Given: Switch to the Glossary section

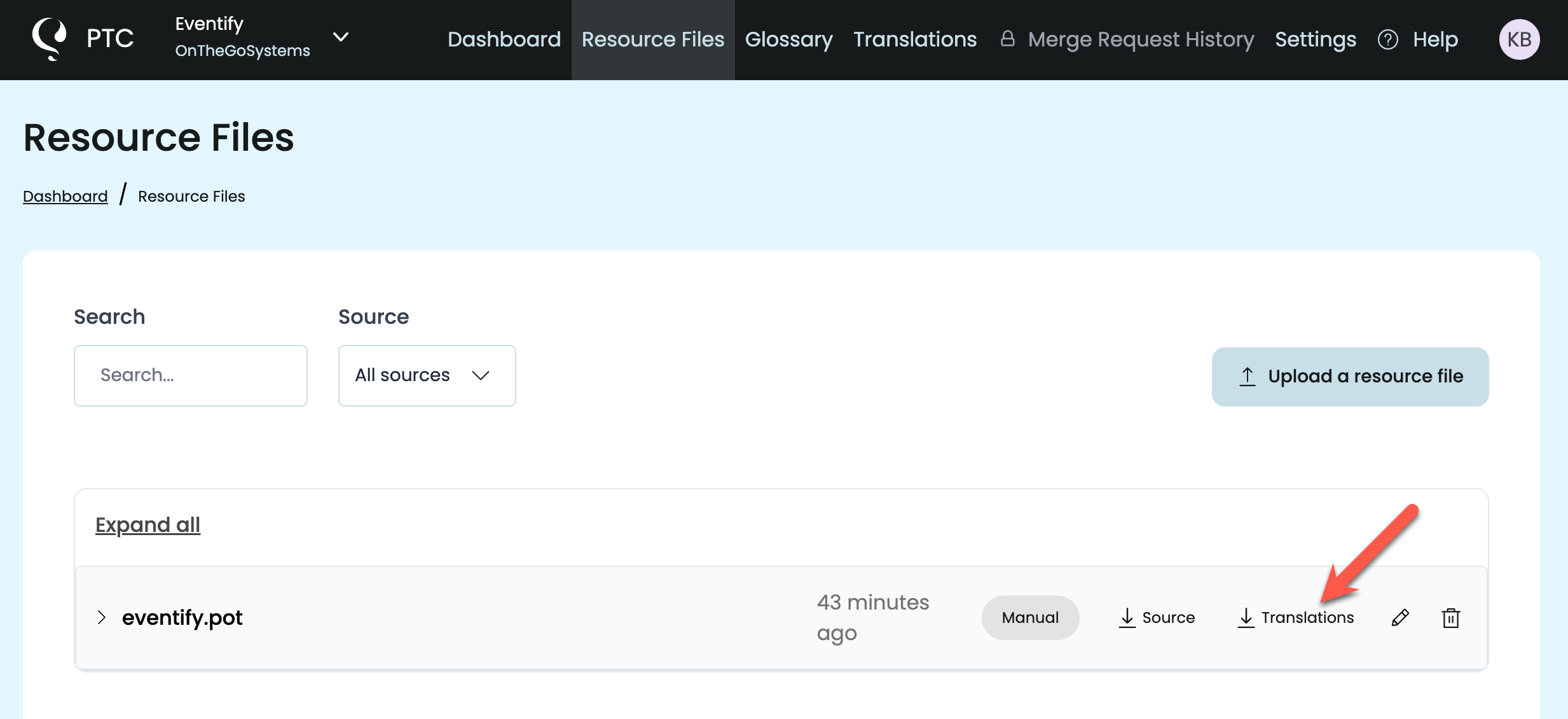Looking at the screenshot, I should click(789, 39).
